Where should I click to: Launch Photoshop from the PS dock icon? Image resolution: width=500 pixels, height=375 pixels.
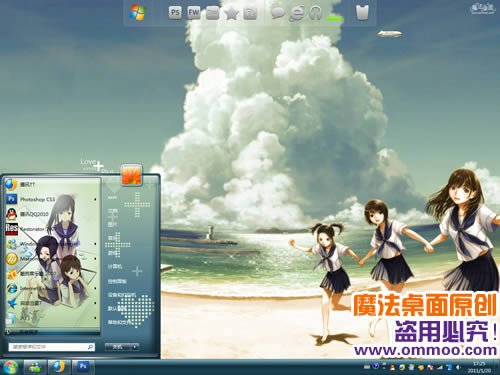pos(175,13)
